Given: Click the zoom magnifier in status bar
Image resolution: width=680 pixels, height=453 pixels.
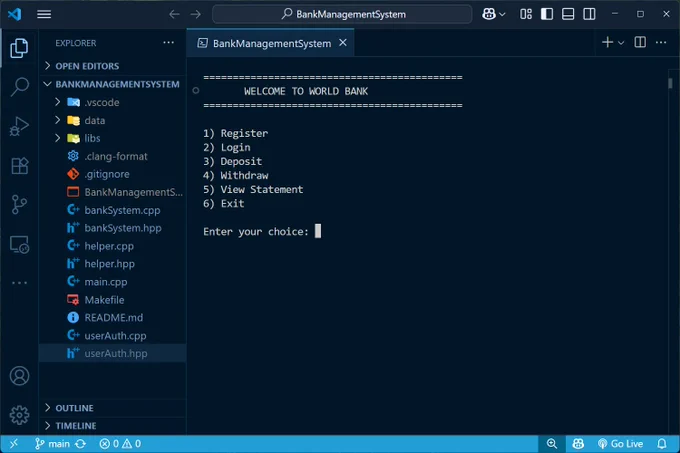Looking at the screenshot, I should (x=552, y=443).
